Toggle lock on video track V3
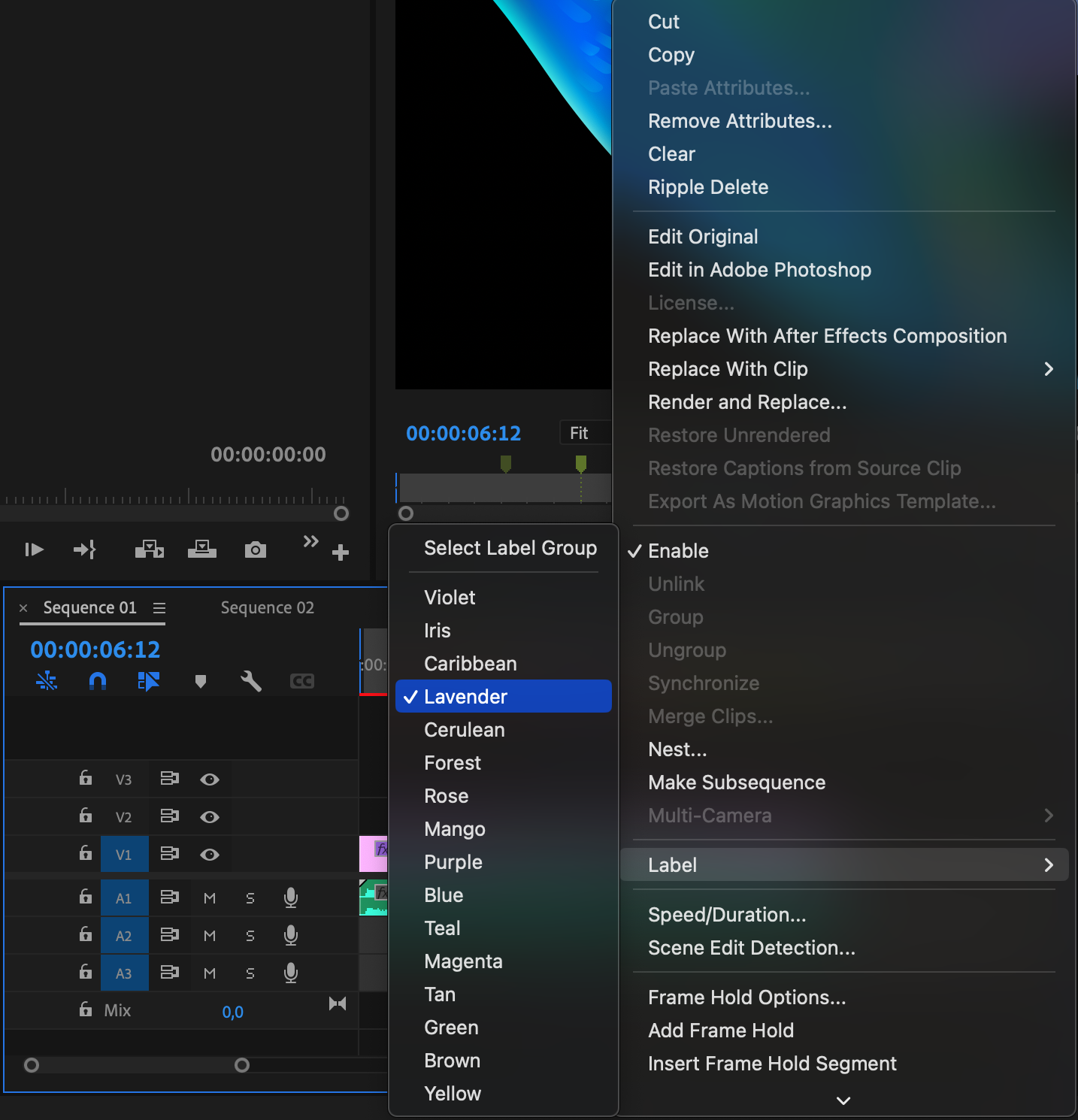1078x1120 pixels. (86, 779)
